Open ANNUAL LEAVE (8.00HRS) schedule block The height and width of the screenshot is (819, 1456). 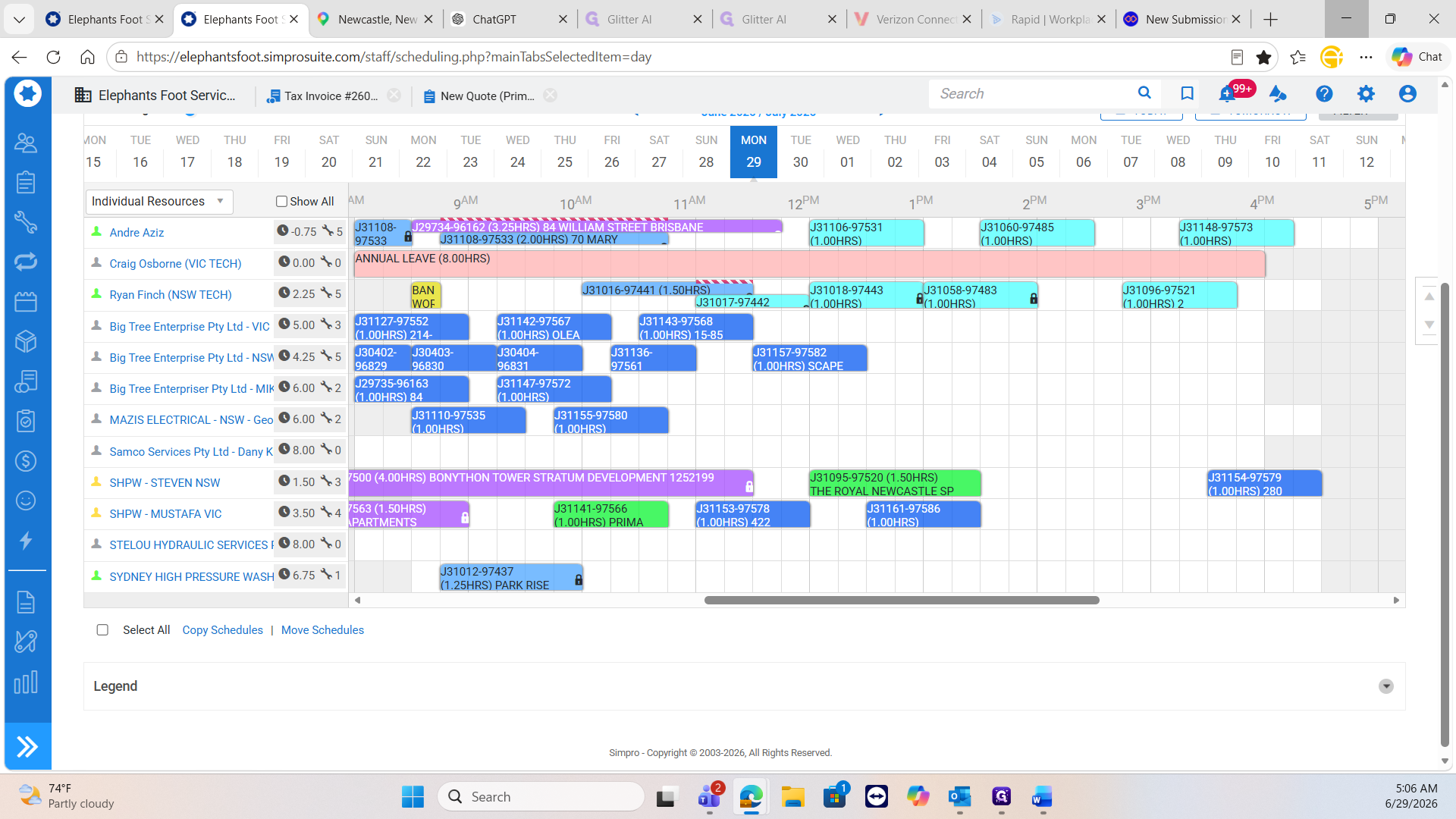(809, 264)
